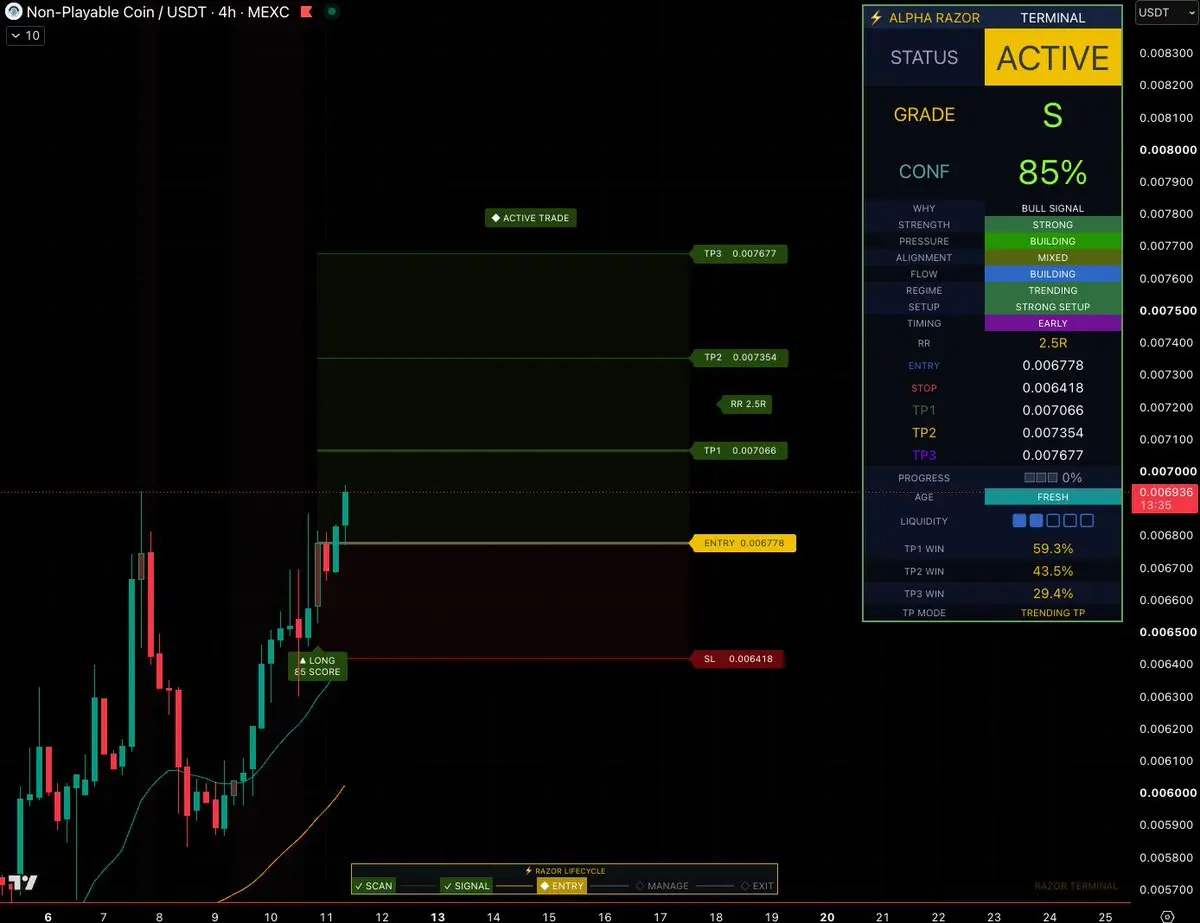Click the PROGRESS bar showing 0%
The width and height of the screenshot is (1200, 923).
(1053, 478)
